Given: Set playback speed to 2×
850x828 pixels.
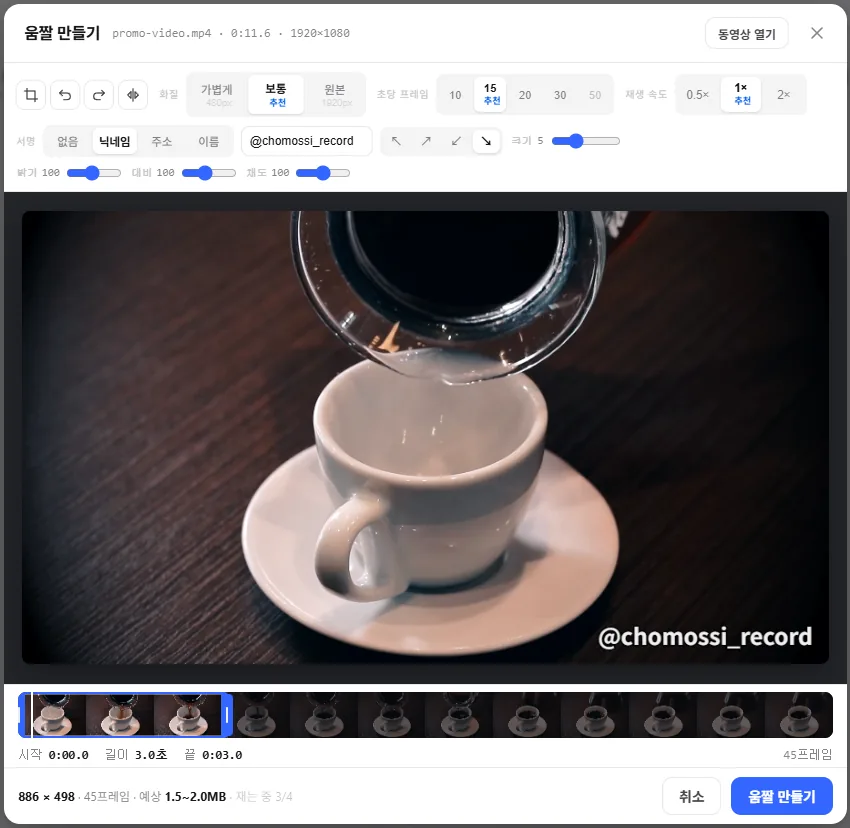Looking at the screenshot, I should click(783, 95).
